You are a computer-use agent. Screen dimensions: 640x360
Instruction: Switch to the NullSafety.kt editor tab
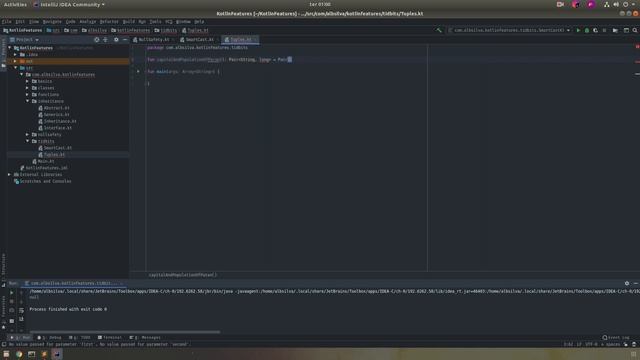click(153, 40)
